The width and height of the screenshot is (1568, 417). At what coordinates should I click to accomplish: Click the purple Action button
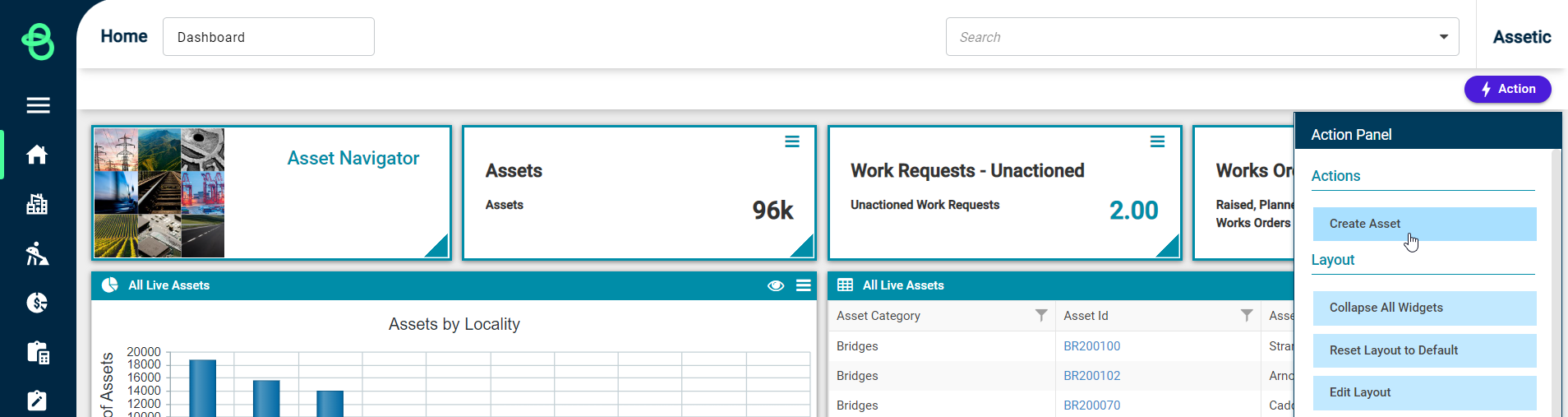[1507, 89]
